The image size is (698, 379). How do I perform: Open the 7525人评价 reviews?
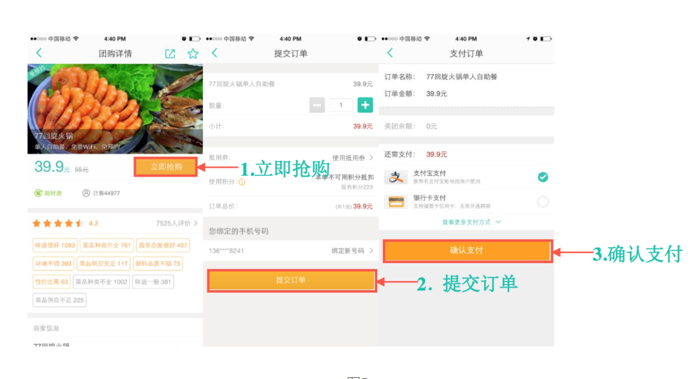(x=176, y=223)
